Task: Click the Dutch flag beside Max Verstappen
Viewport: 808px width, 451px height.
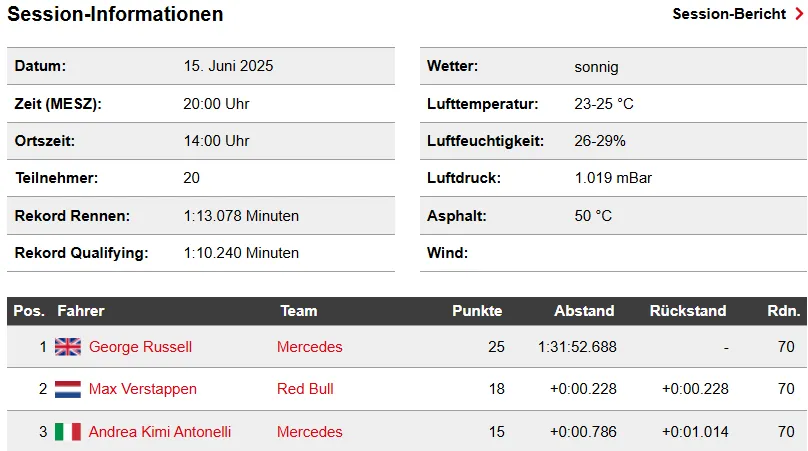Action: pyautogui.click(x=68, y=389)
